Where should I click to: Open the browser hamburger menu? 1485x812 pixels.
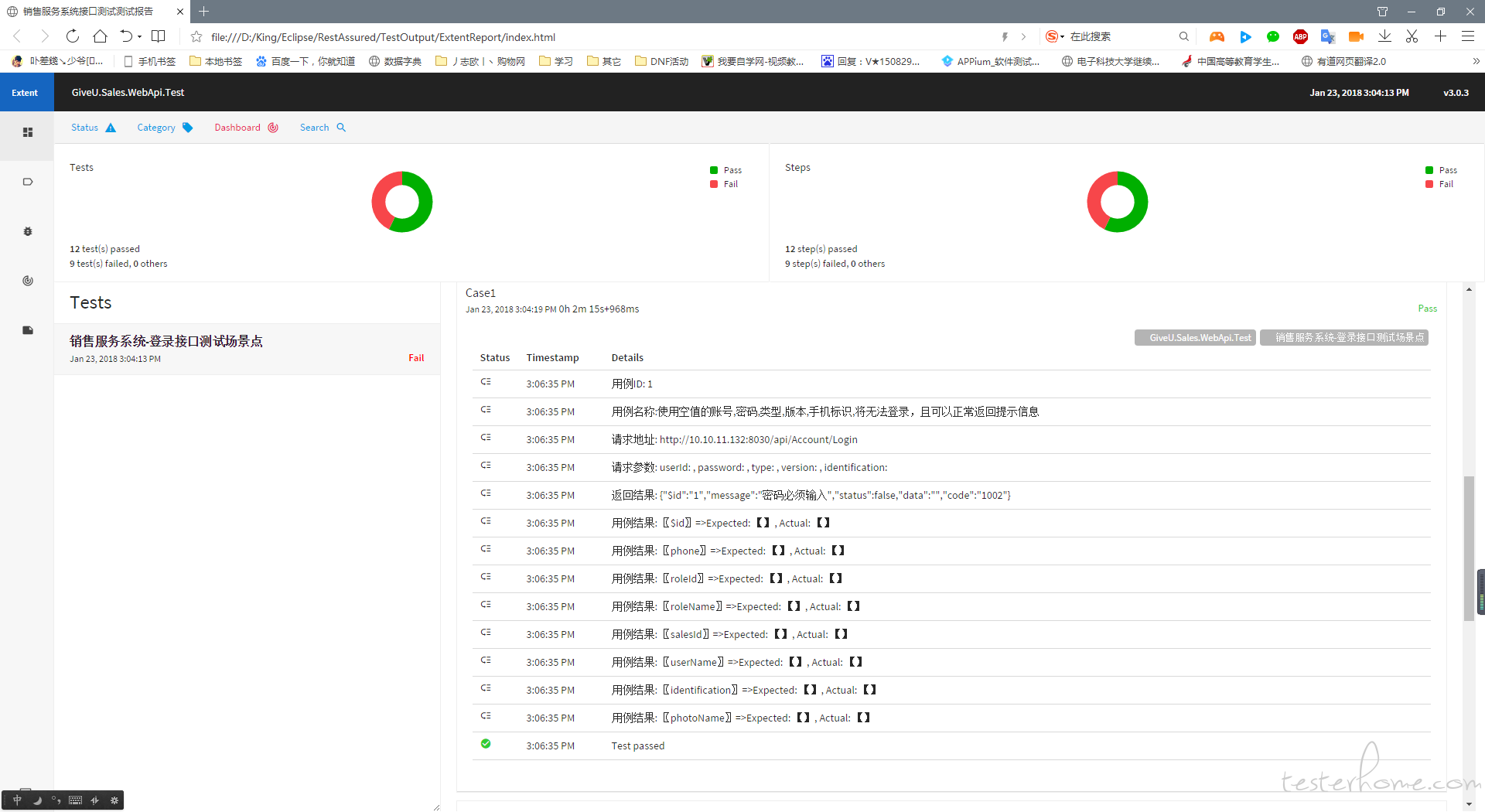click(x=1467, y=36)
